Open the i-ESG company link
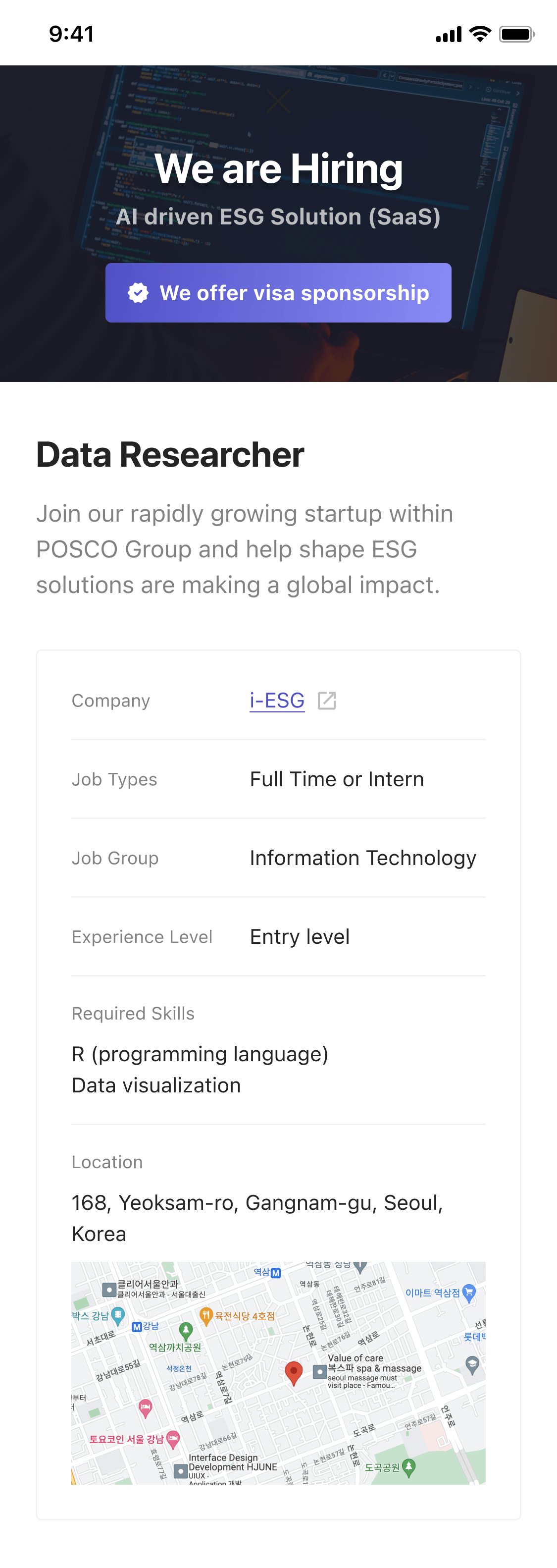 277,701
